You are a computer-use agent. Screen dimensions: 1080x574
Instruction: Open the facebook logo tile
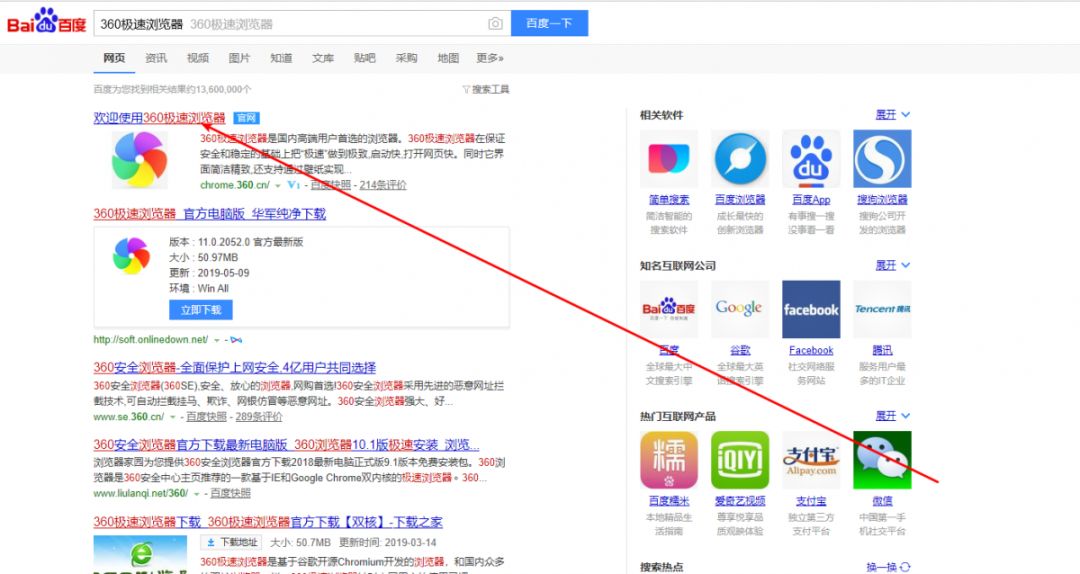[811, 309]
